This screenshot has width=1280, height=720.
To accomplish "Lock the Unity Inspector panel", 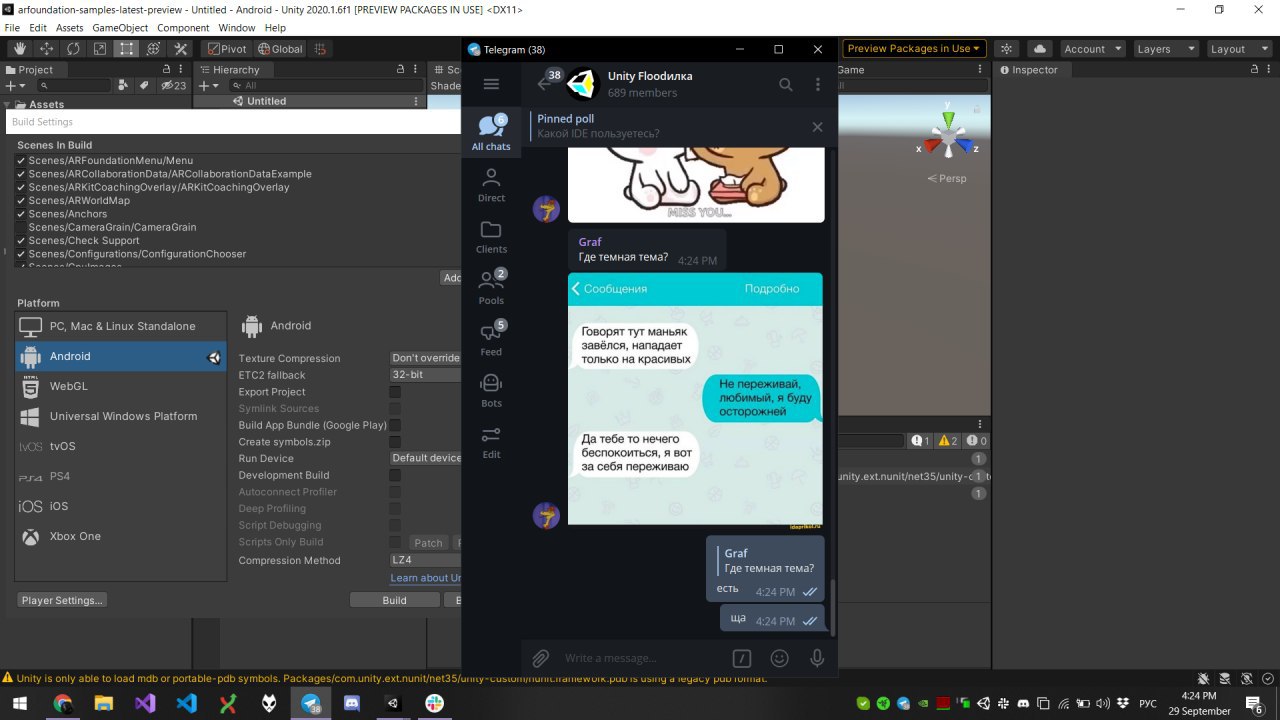I will point(1254,70).
